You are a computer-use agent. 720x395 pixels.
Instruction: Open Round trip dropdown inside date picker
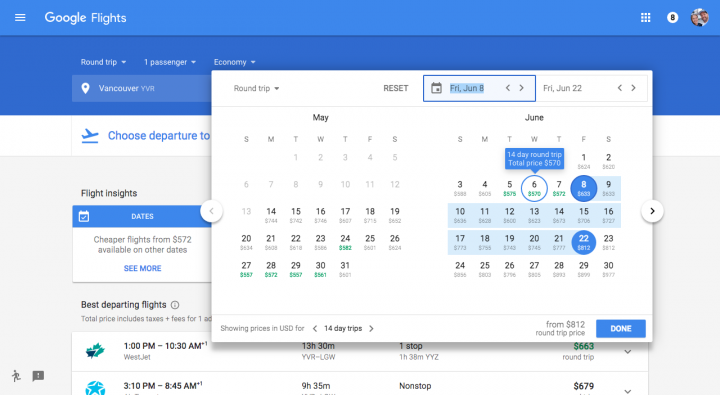[x=256, y=88]
